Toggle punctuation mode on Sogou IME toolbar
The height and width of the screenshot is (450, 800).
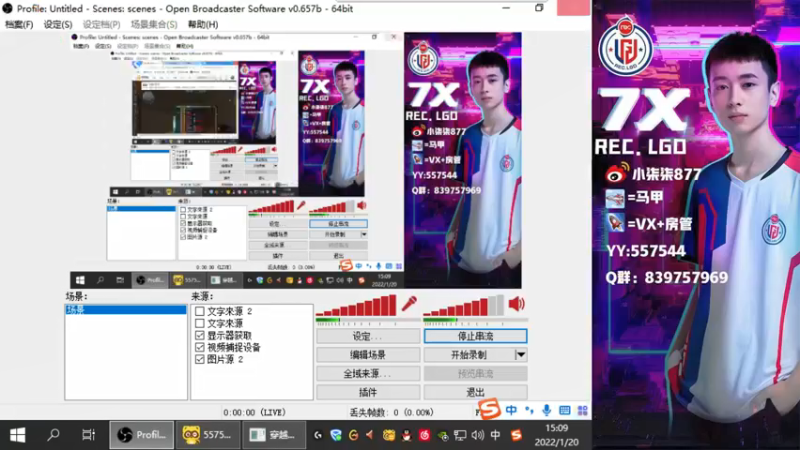pos(529,410)
